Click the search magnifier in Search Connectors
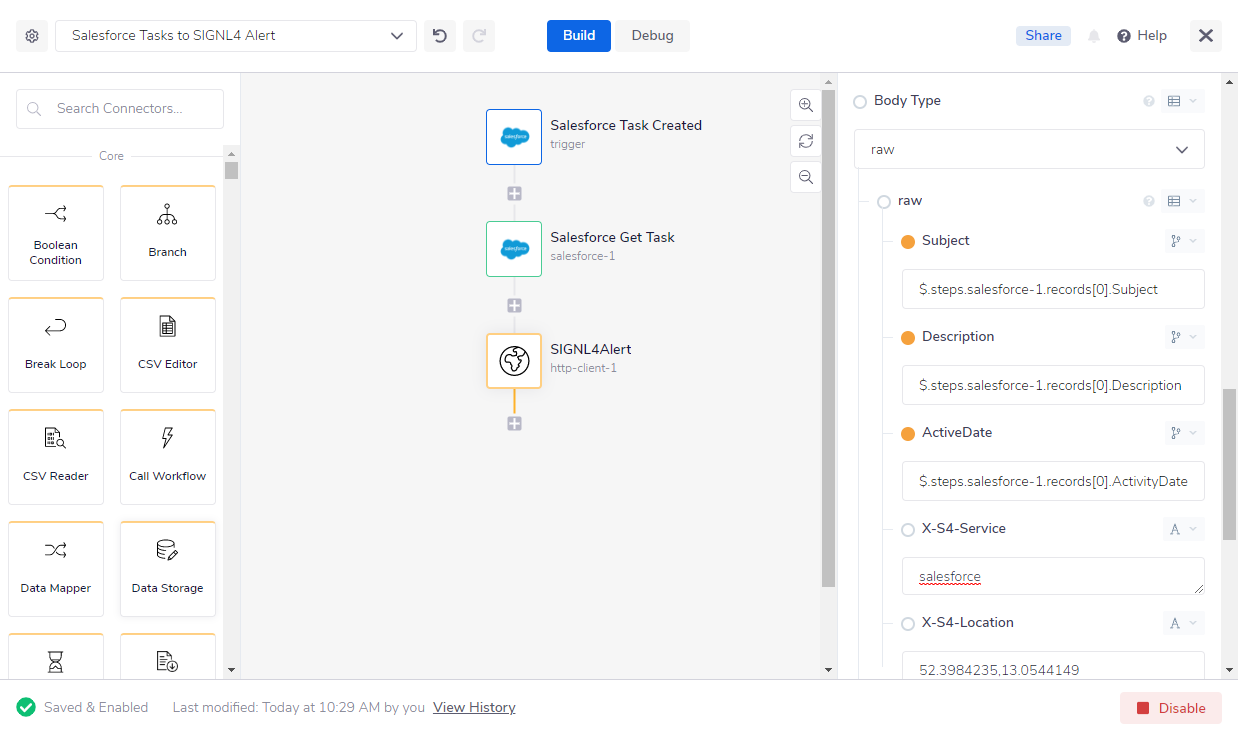 tap(35, 109)
